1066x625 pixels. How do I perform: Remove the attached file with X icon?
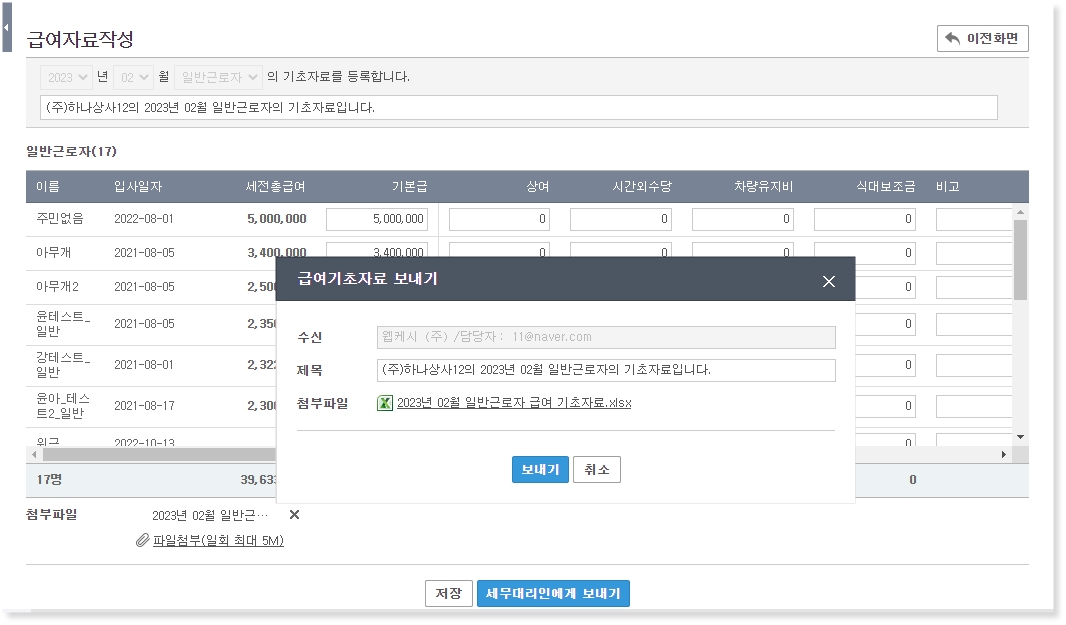click(x=294, y=515)
